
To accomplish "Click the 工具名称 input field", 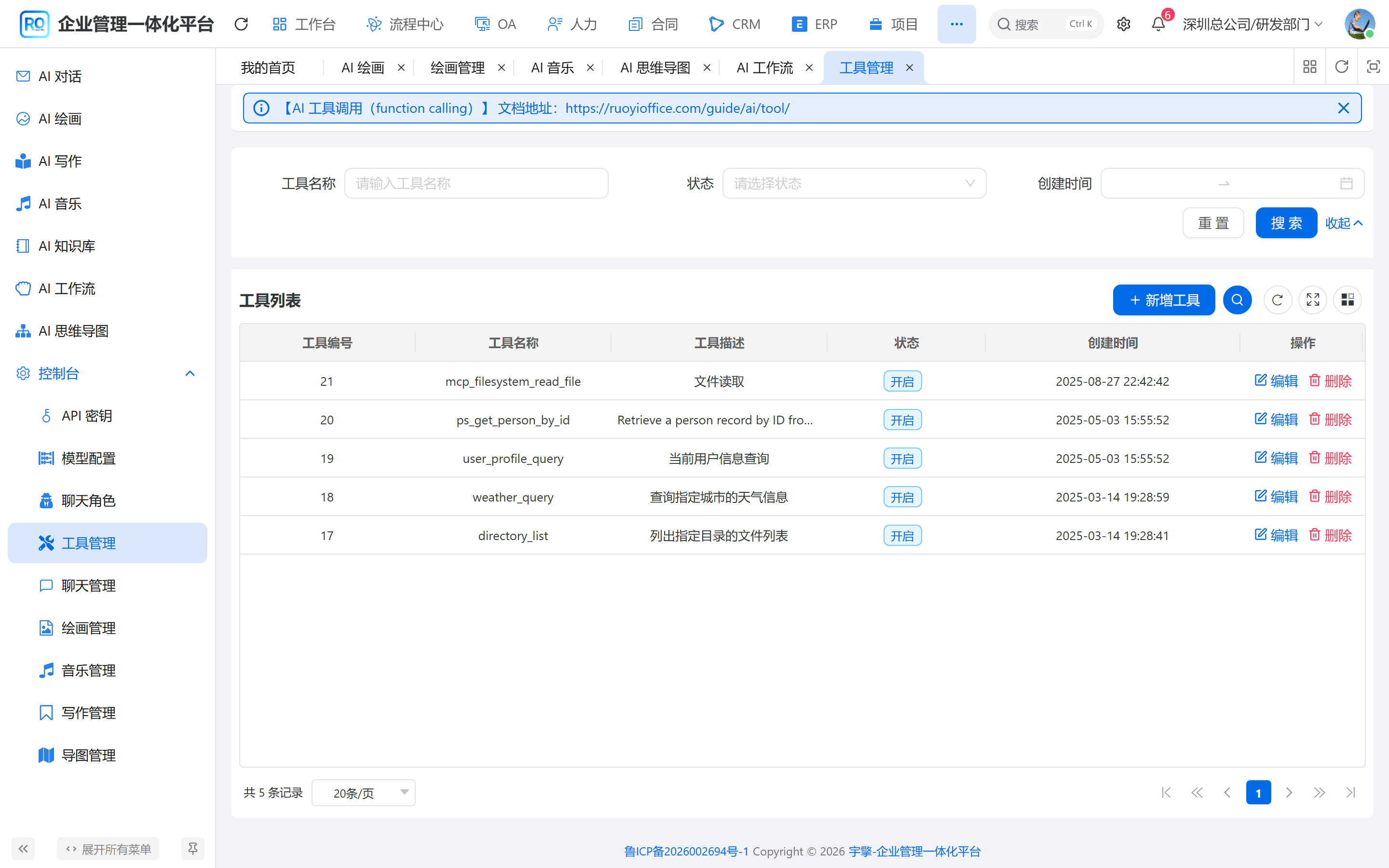I will coord(476,183).
